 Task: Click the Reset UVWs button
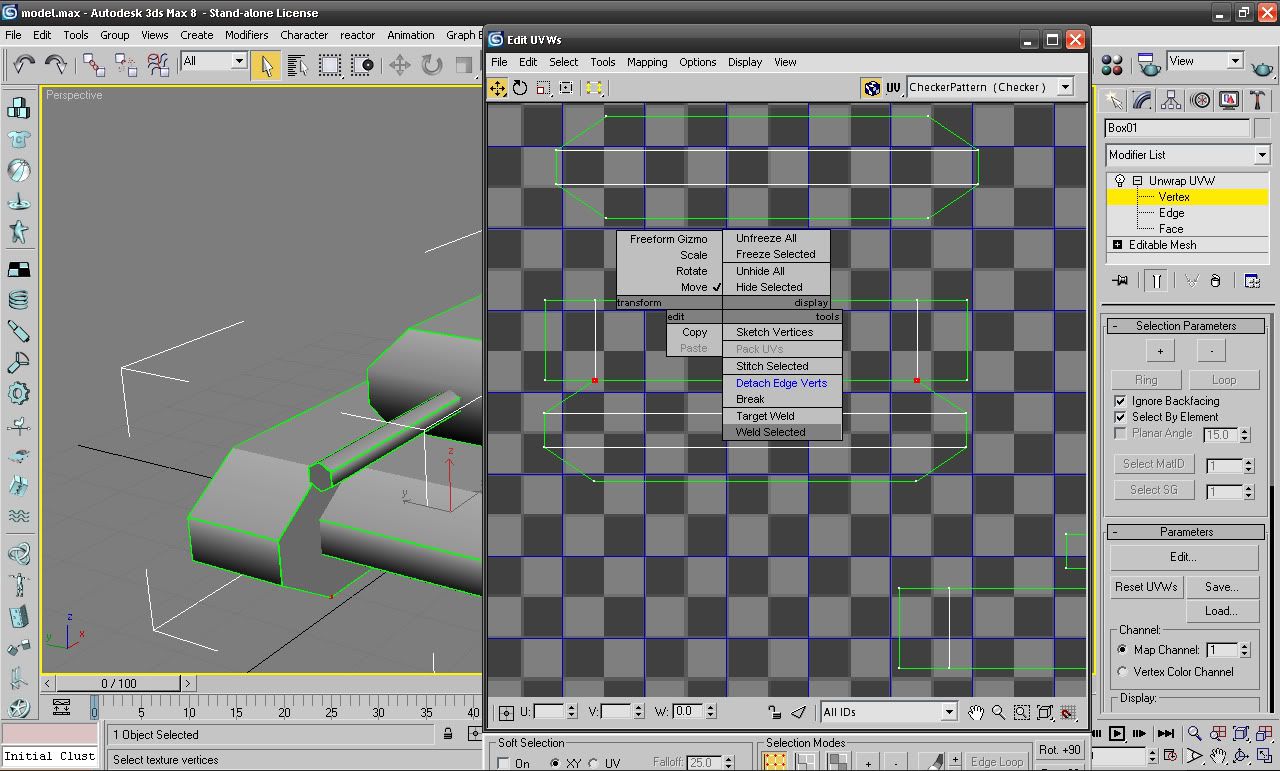(x=1146, y=587)
